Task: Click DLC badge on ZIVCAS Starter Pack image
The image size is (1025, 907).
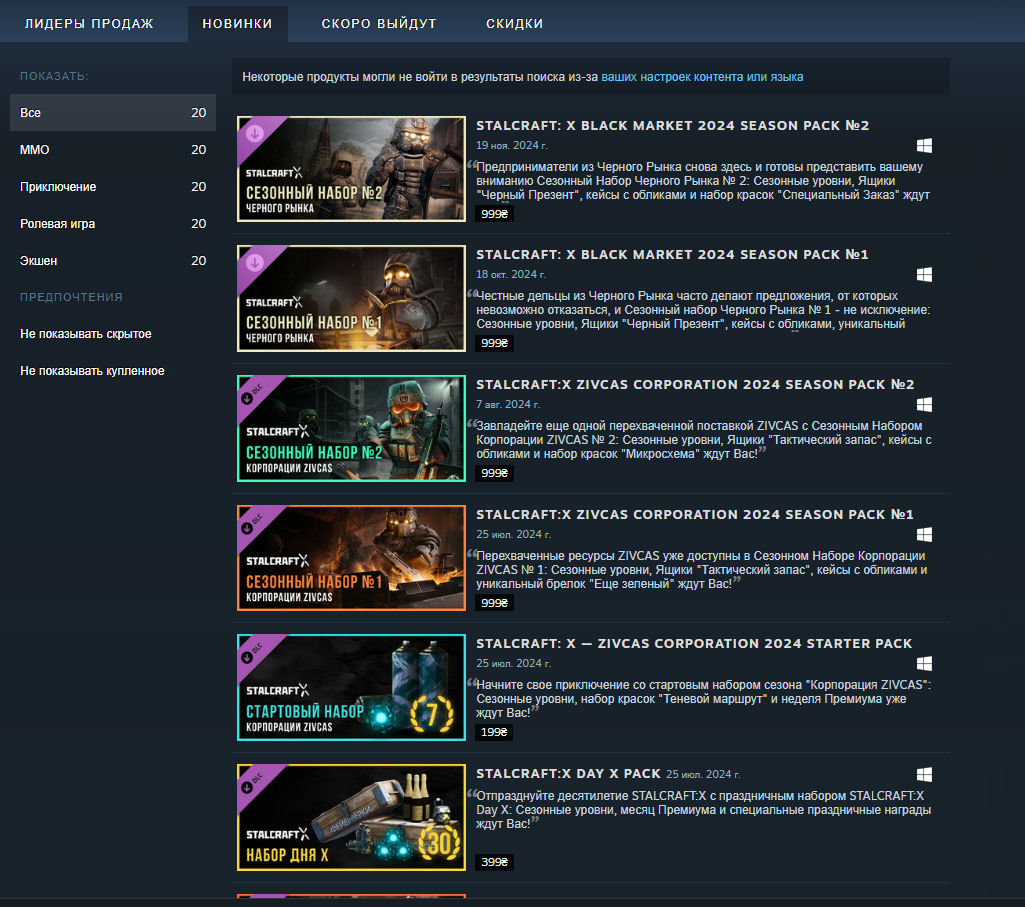Action: [251, 653]
